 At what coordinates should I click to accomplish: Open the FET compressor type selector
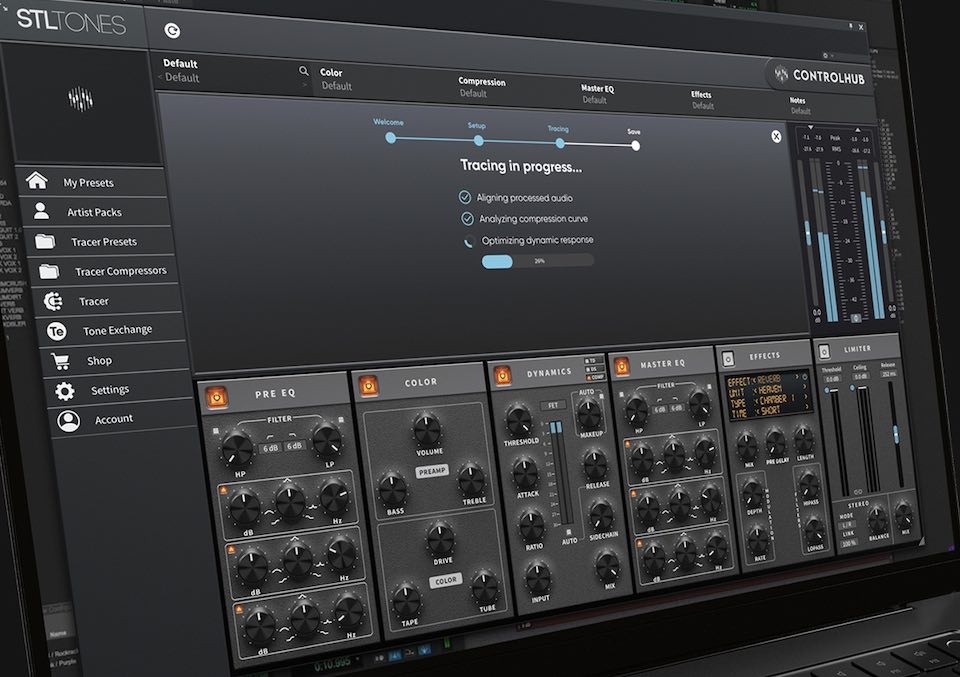(553, 405)
